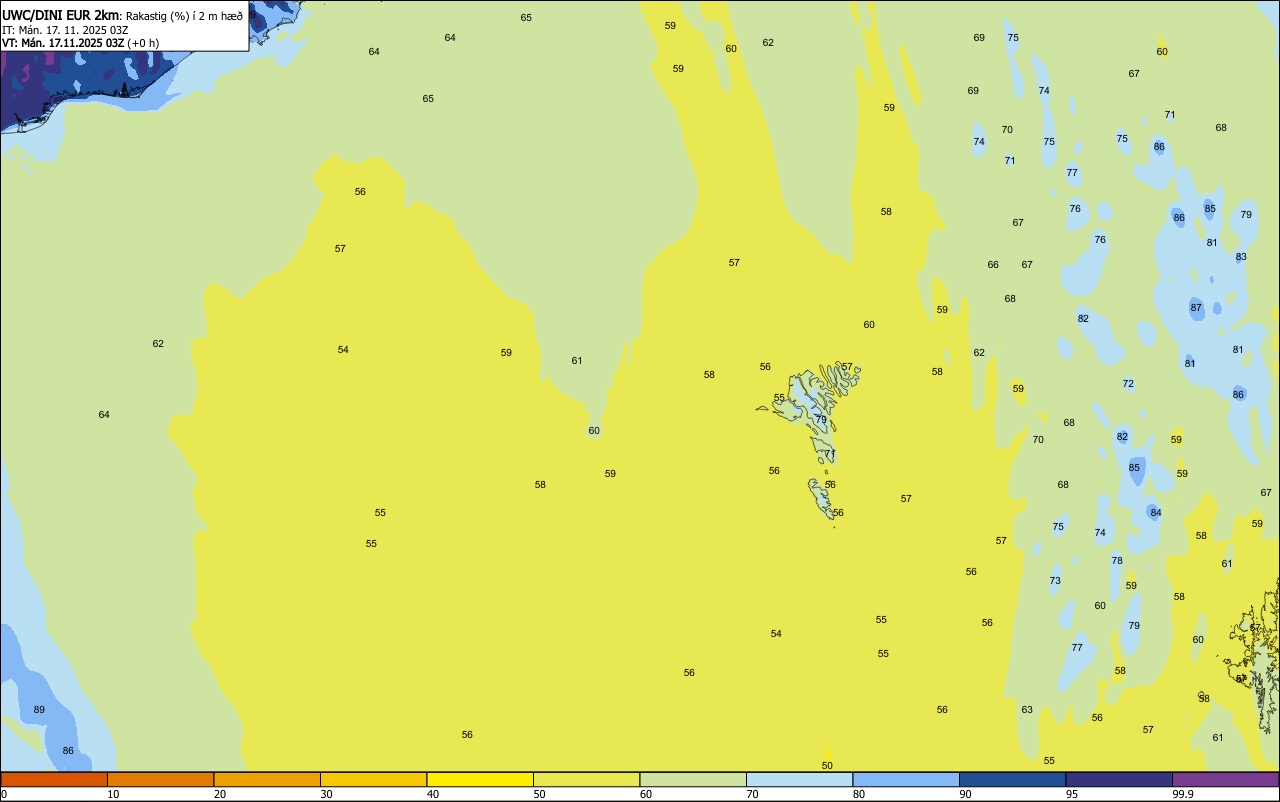Click the 'VT: Mán. 17.11.2025 03Z (+0 h)' valid time line
The height and width of the screenshot is (802, 1280).
pos(81,43)
